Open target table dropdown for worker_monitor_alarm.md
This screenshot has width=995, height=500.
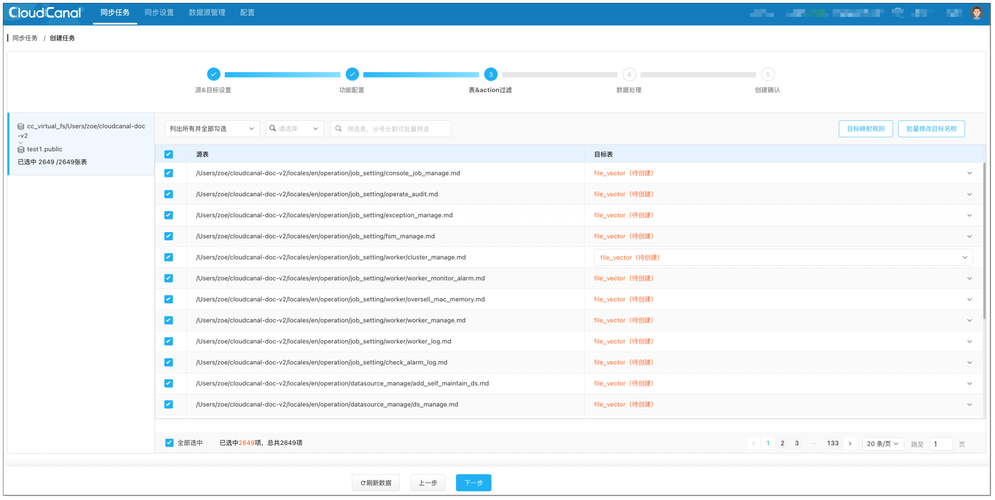point(970,278)
